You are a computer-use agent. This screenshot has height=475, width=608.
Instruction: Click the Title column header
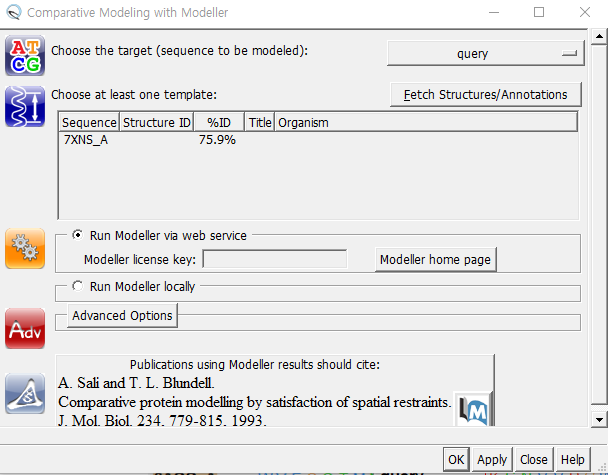tap(260, 123)
